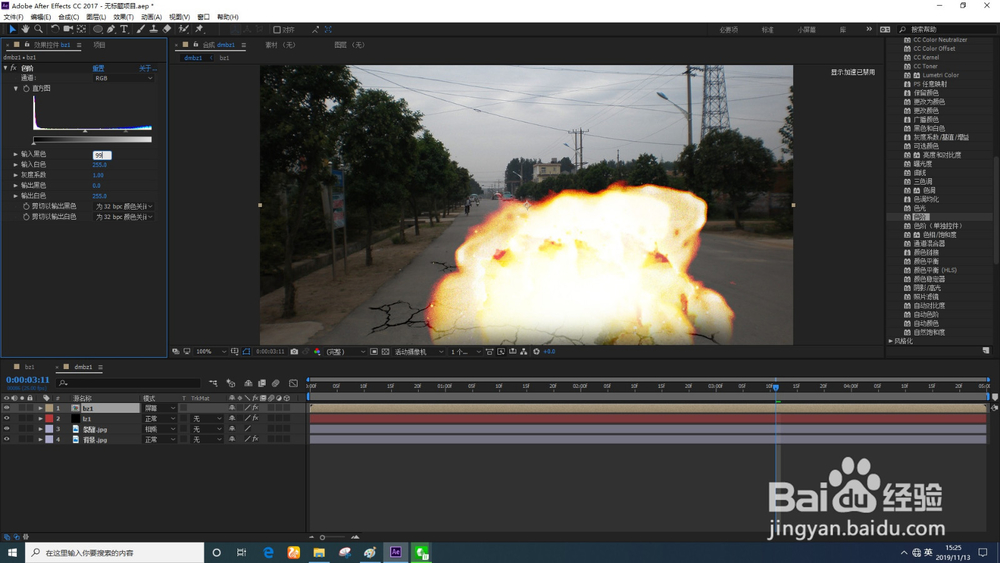Reset exposure icon in viewer bar
The image size is (1000, 563).
click(x=536, y=352)
